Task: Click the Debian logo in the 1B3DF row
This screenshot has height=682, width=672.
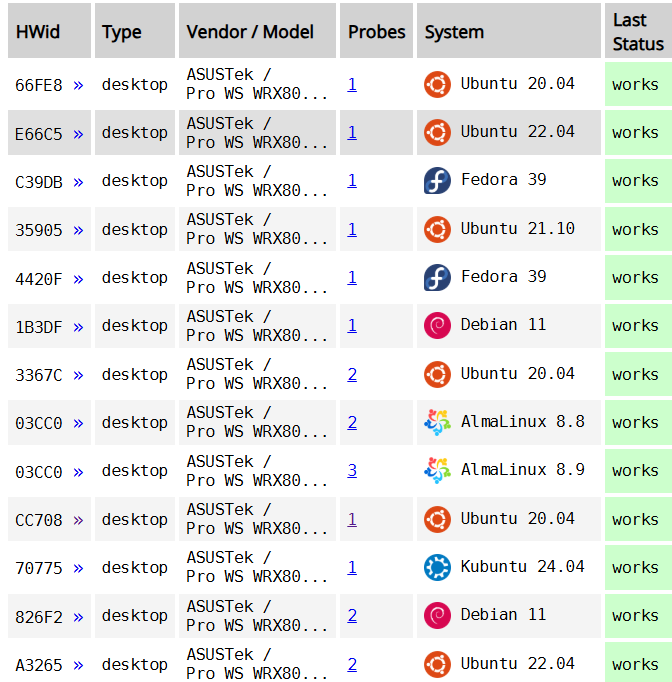Action: [x=437, y=325]
